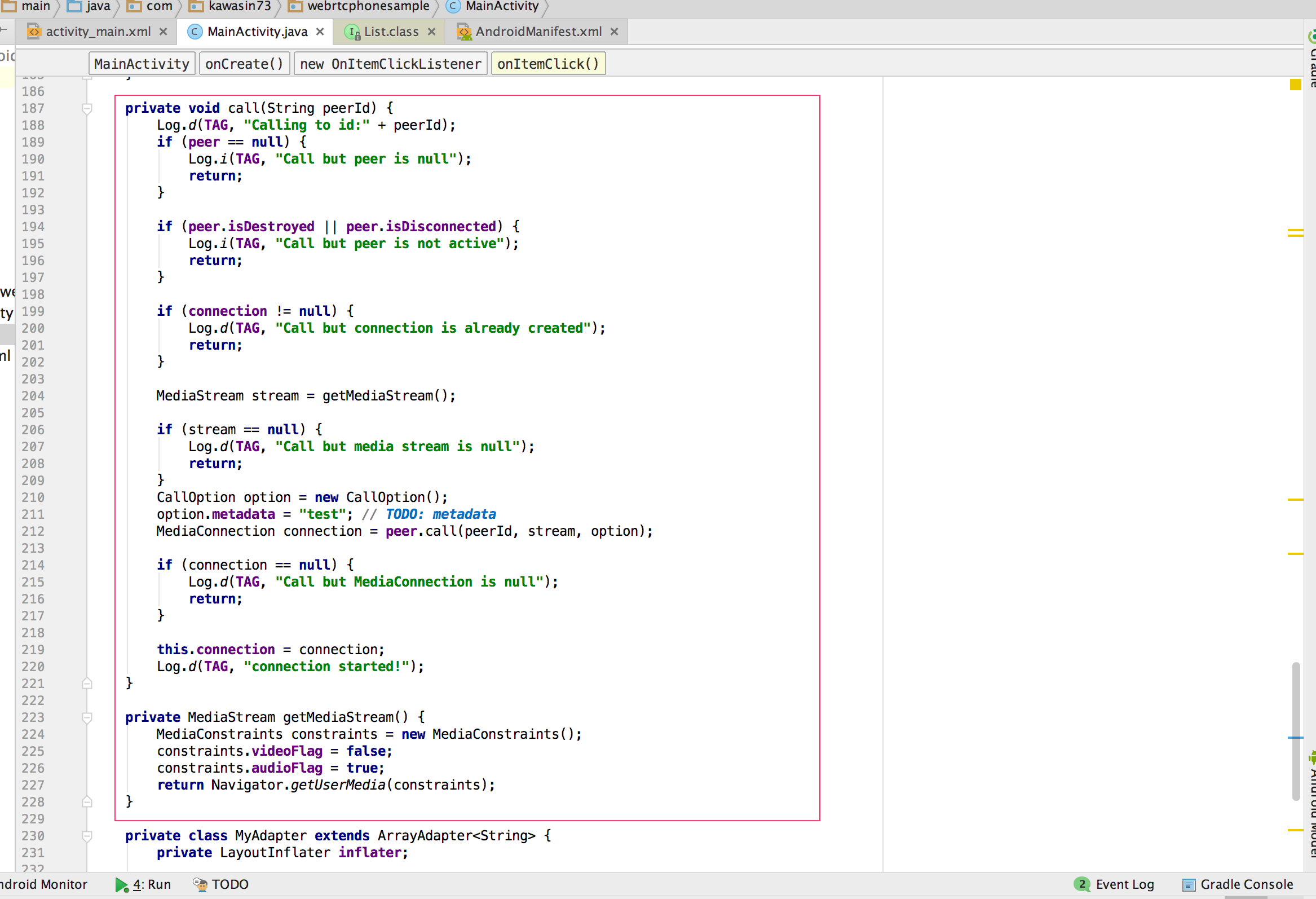Collapse the MyAdapter class fold arrow
The width and height of the screenshot is (1316, 899).
pyautogui.click(x=88, y=836)
